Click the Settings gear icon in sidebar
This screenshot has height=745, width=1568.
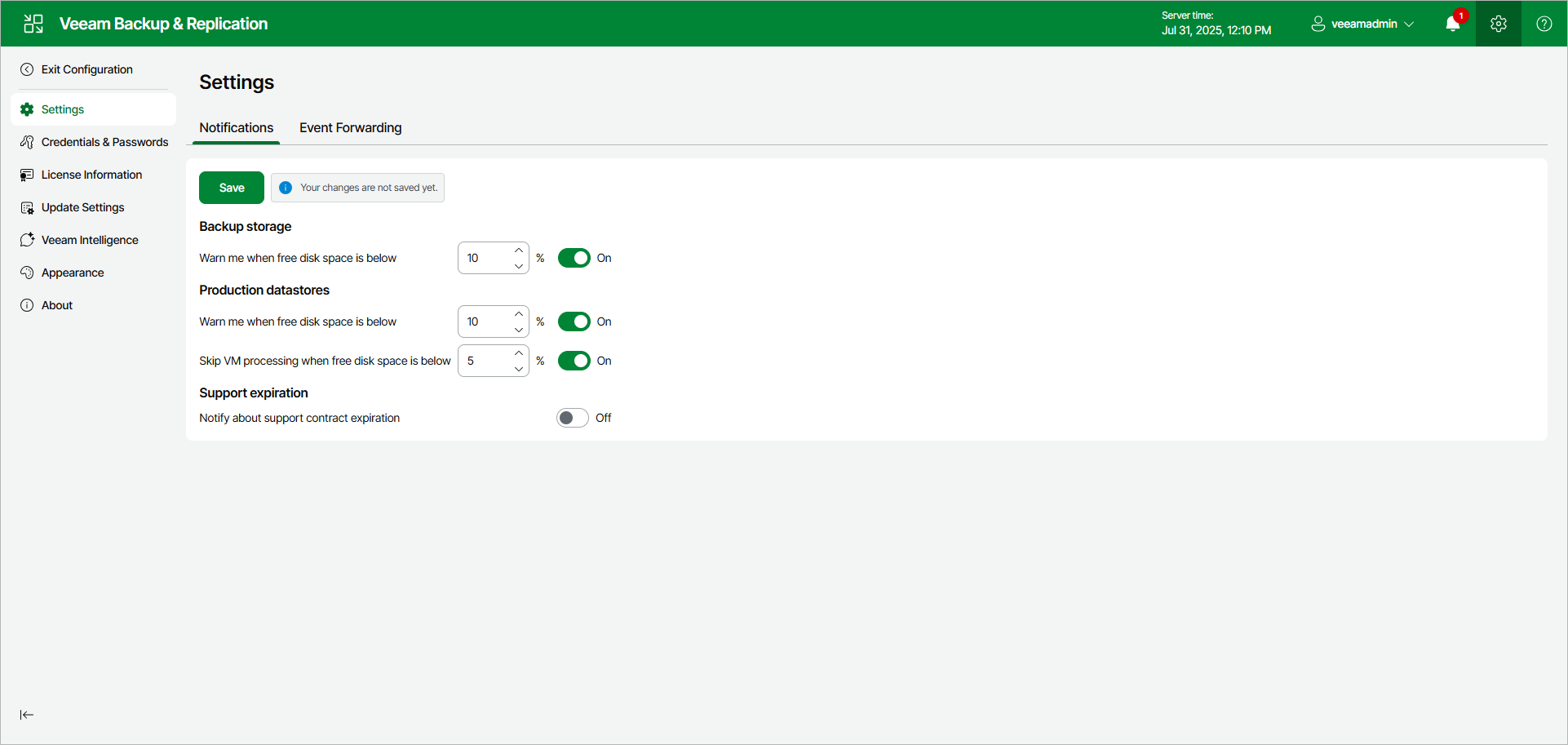(x=27, y=109)
